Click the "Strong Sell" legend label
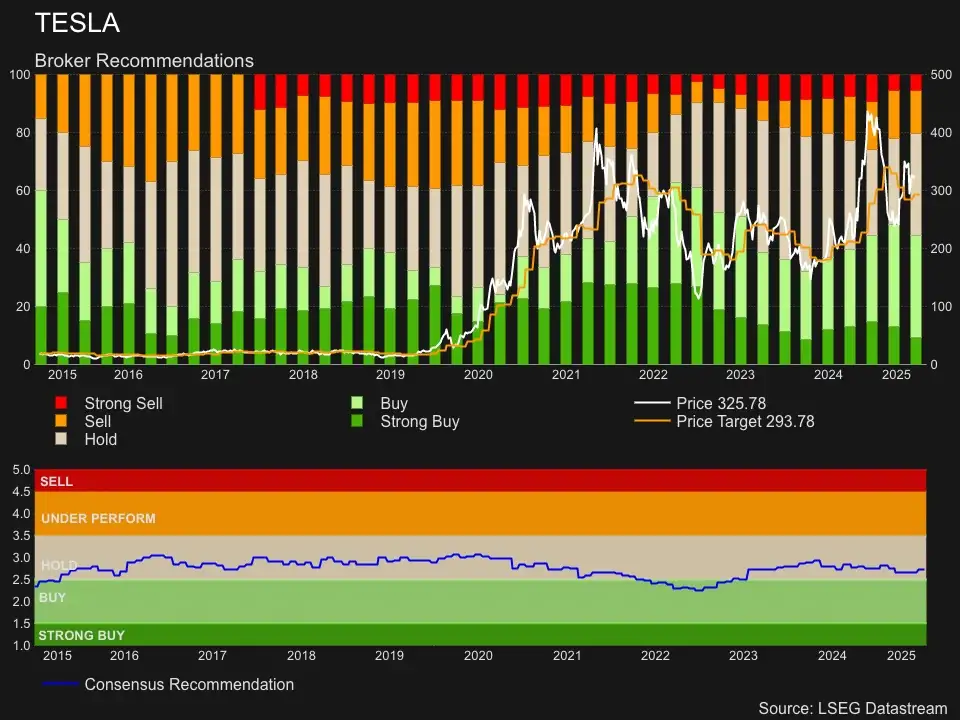Viewport: 960px width, 720px height. tap(124, 403)
